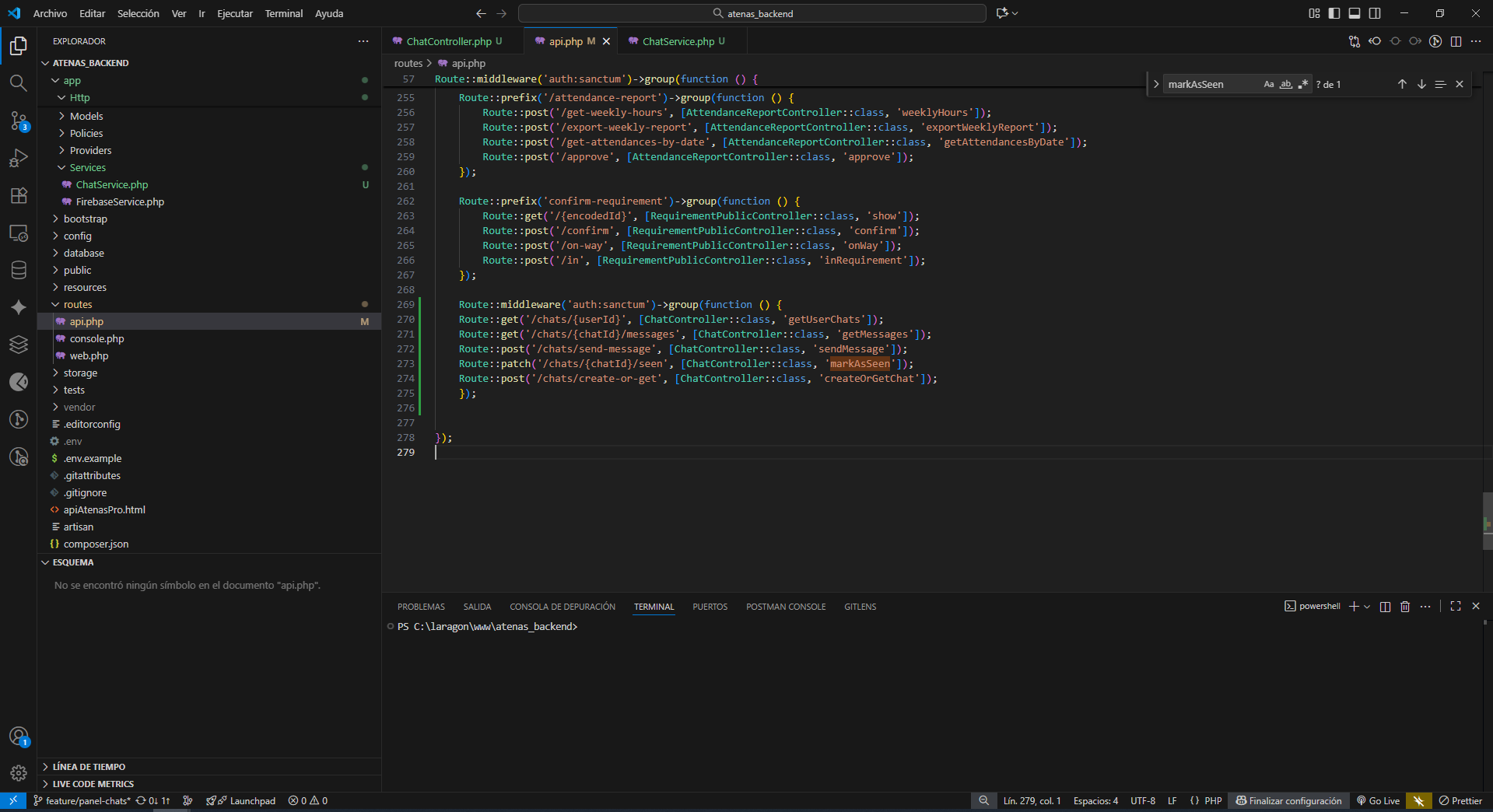Click Go Live in status bar
1493x812 pixels.
click(1378, 801)
